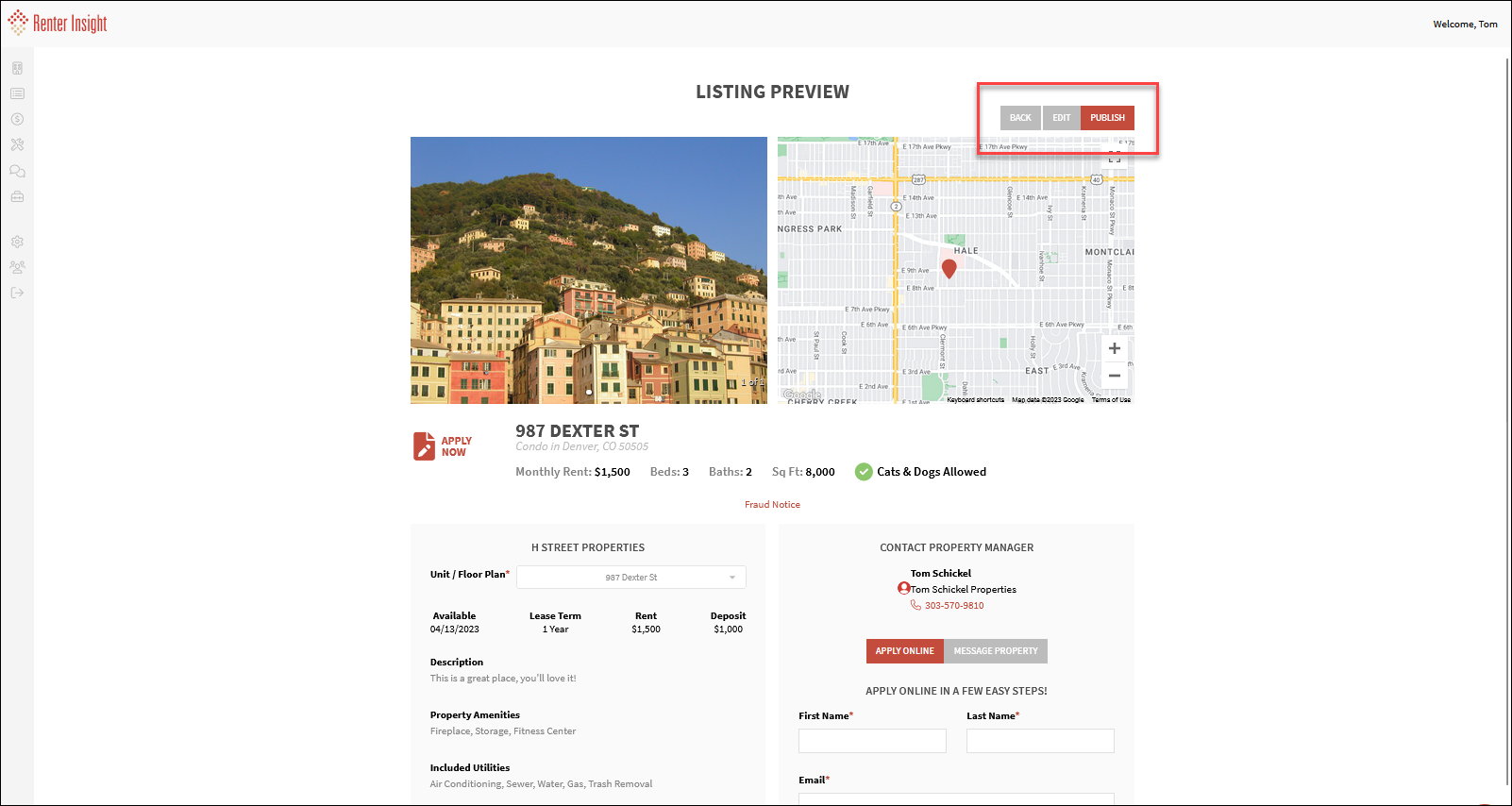Open the listings list icon in sidebar
This screenshot has height=806, width=1512.
click(x=17, y=93)
